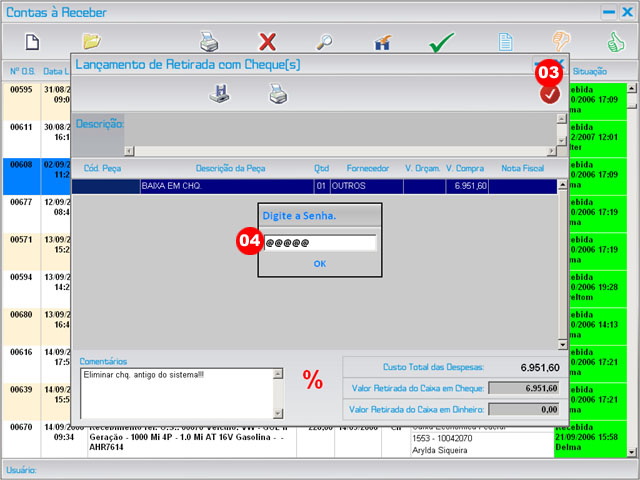Click the save disk icon in dialog
This screenshot has width=640, height=480.
point(220,93)
